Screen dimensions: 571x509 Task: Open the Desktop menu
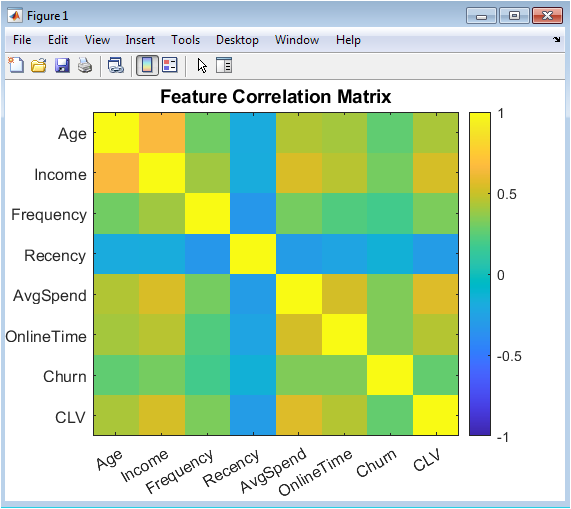pos(237,40)
